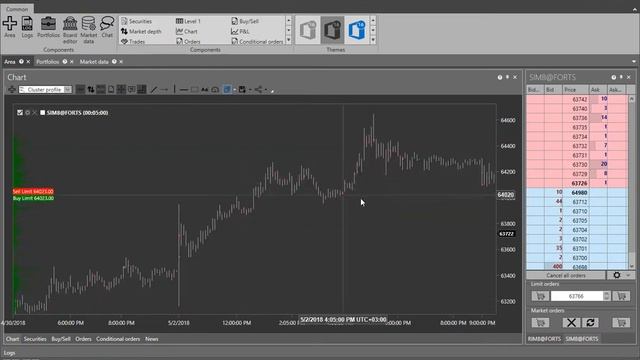This screenshot has height=360, width=640.
Task: Select the vertical line drawing tool
Action: [174, 89]
